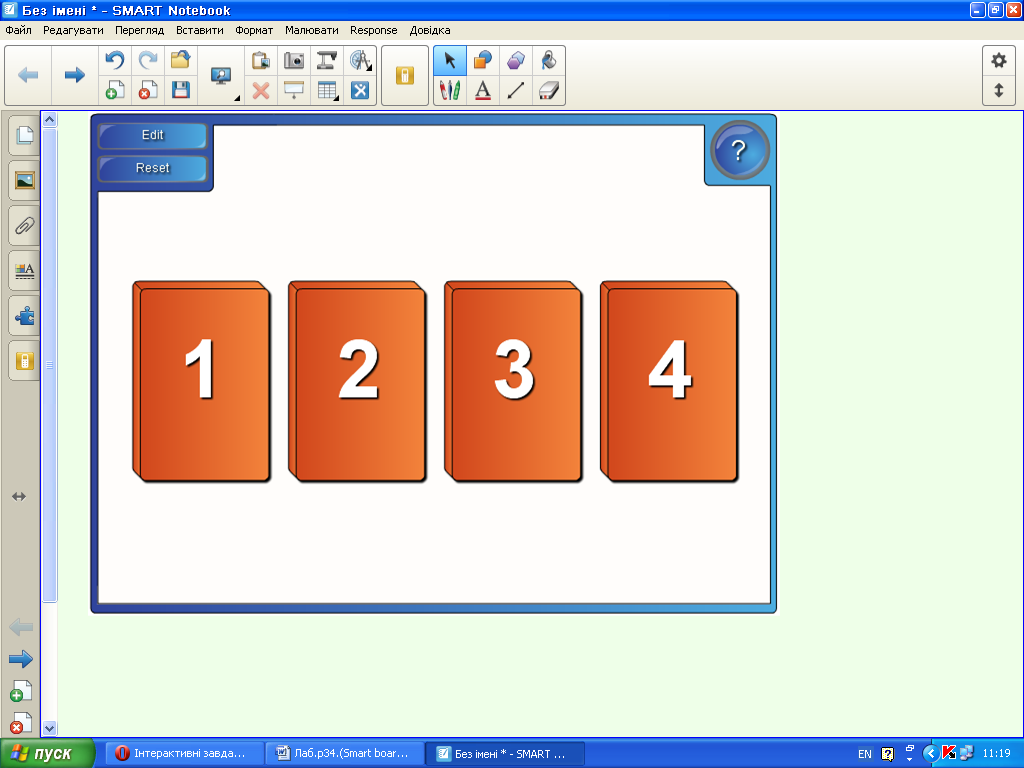1024x768 pixels.
Task: Open view screens monitor icon
Action: tap(221, 76)
